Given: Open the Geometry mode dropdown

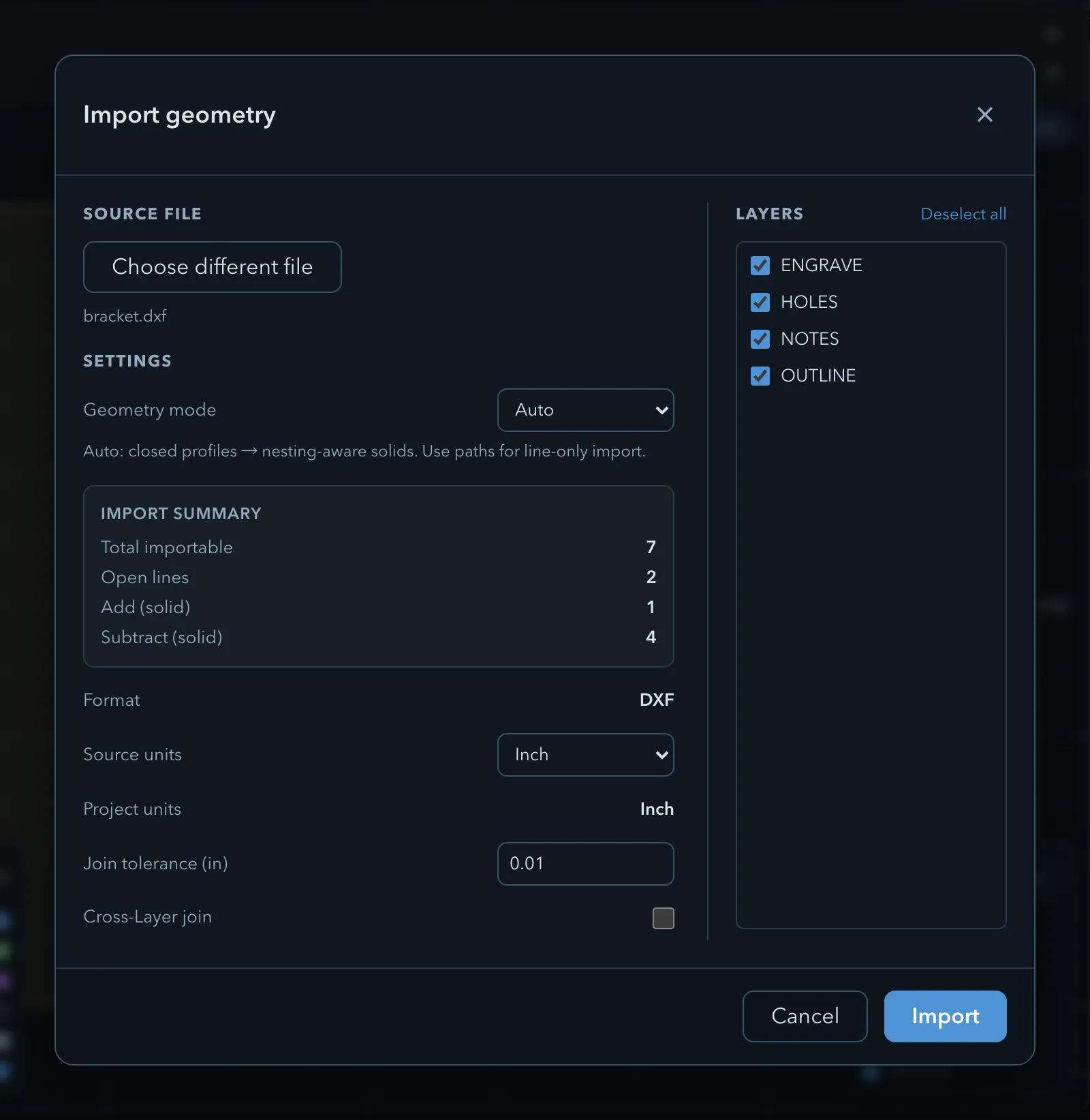Looking at the screenshot, I should coord(586,410).
